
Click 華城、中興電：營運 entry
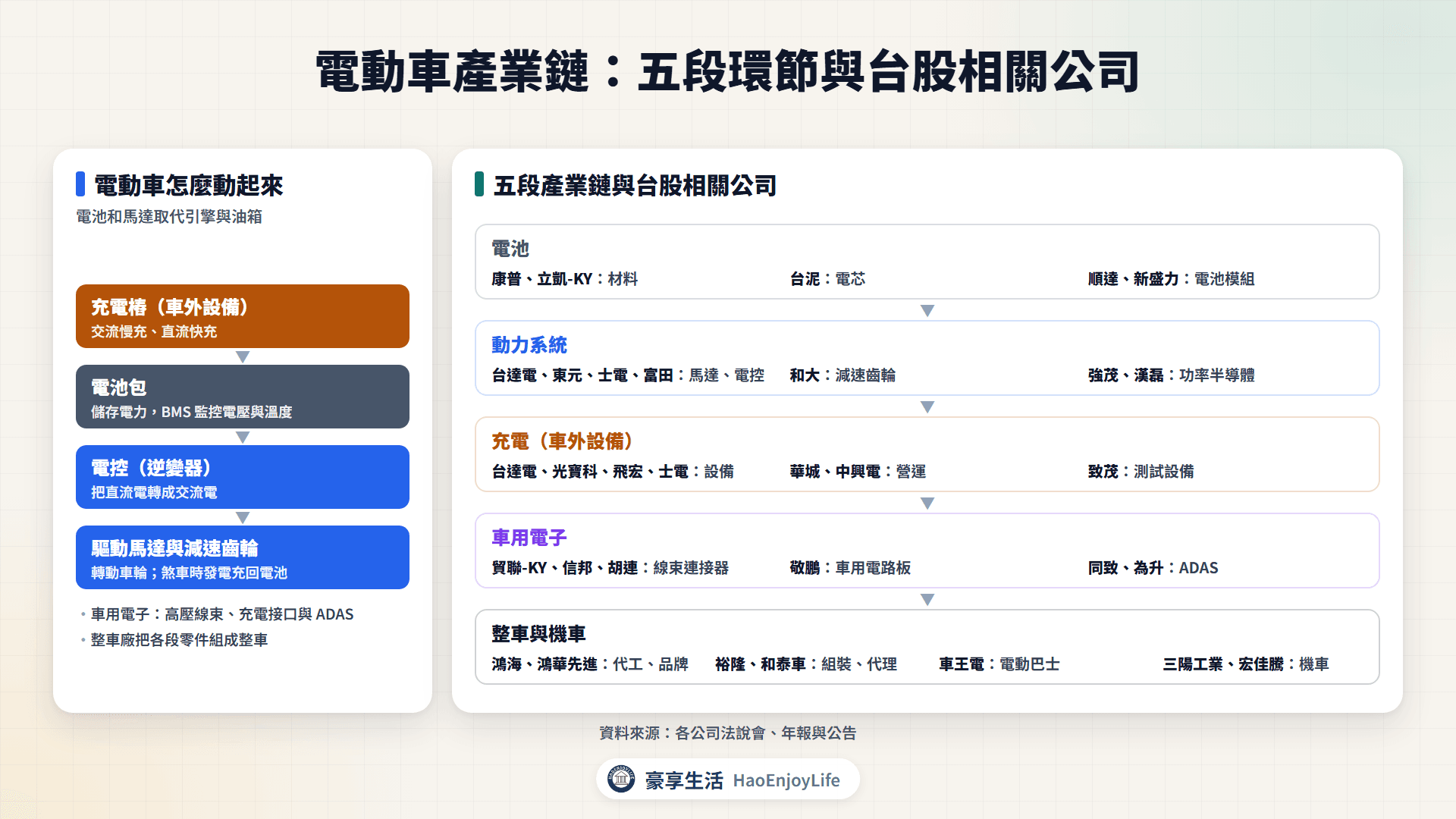858,472
